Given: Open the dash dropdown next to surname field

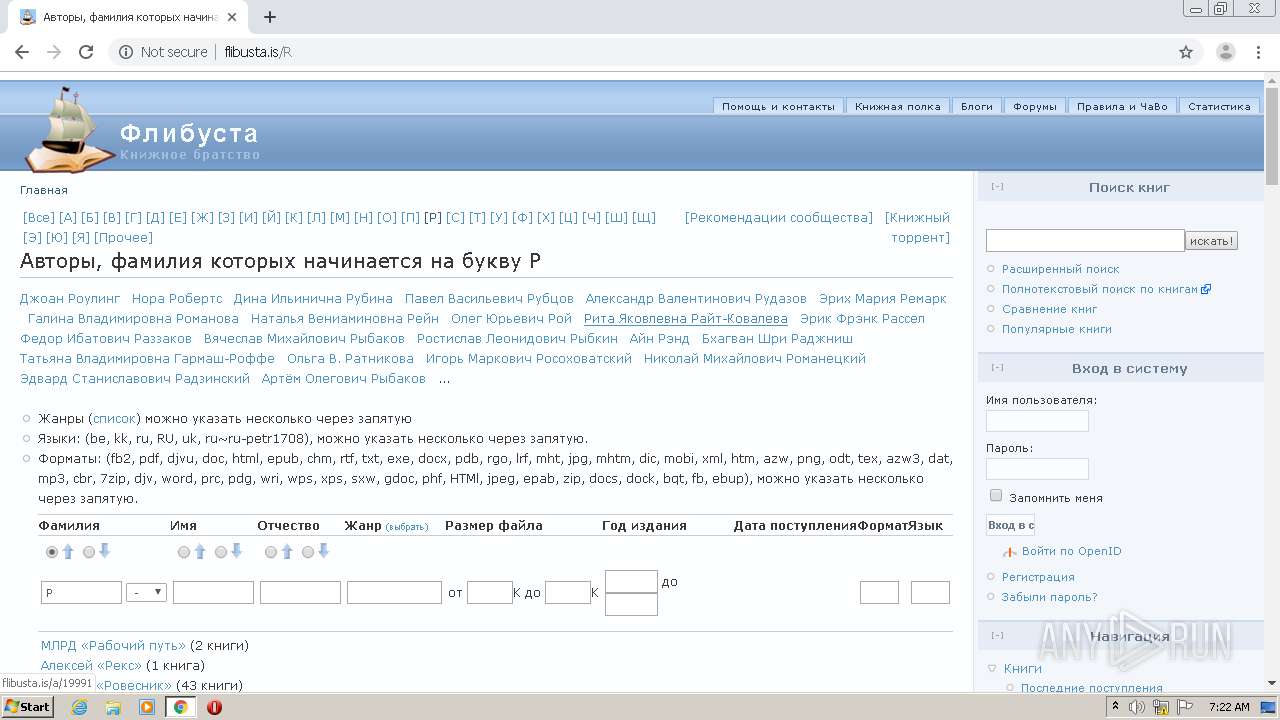Looking at the screenshot, I should [x=146, y=592].
